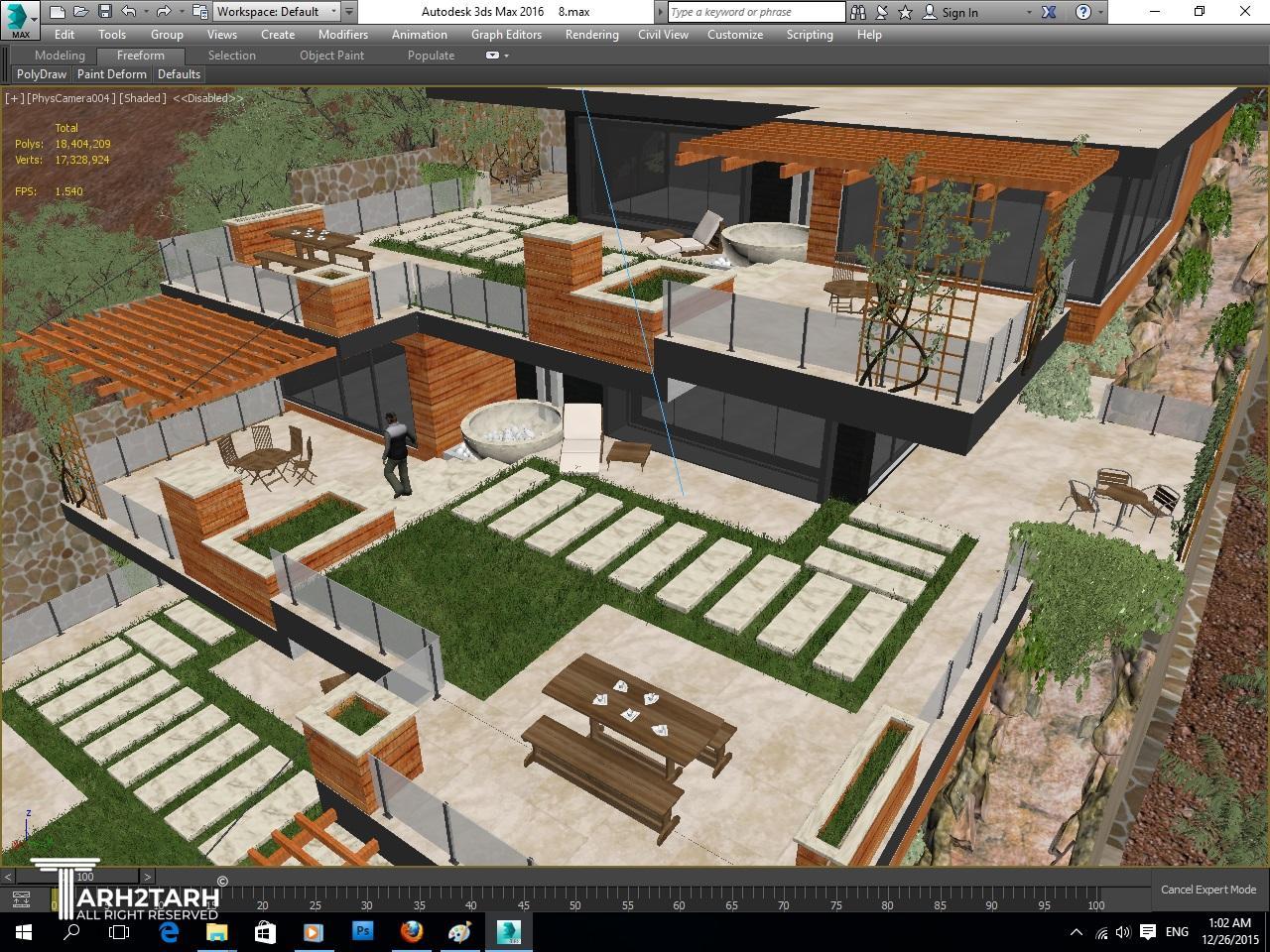The width and height of the screenshot is (1270, 952).
Task: Create a new scene with New icon
Action: 58,12
